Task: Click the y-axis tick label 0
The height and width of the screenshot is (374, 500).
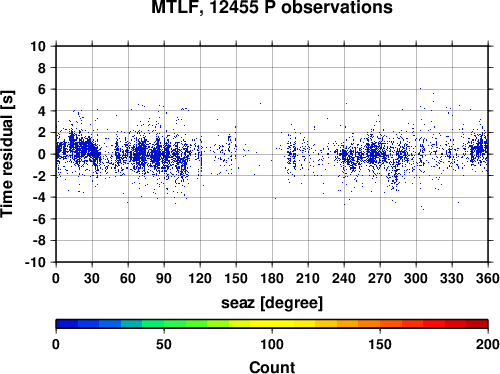Action: (x=42, y=154)
